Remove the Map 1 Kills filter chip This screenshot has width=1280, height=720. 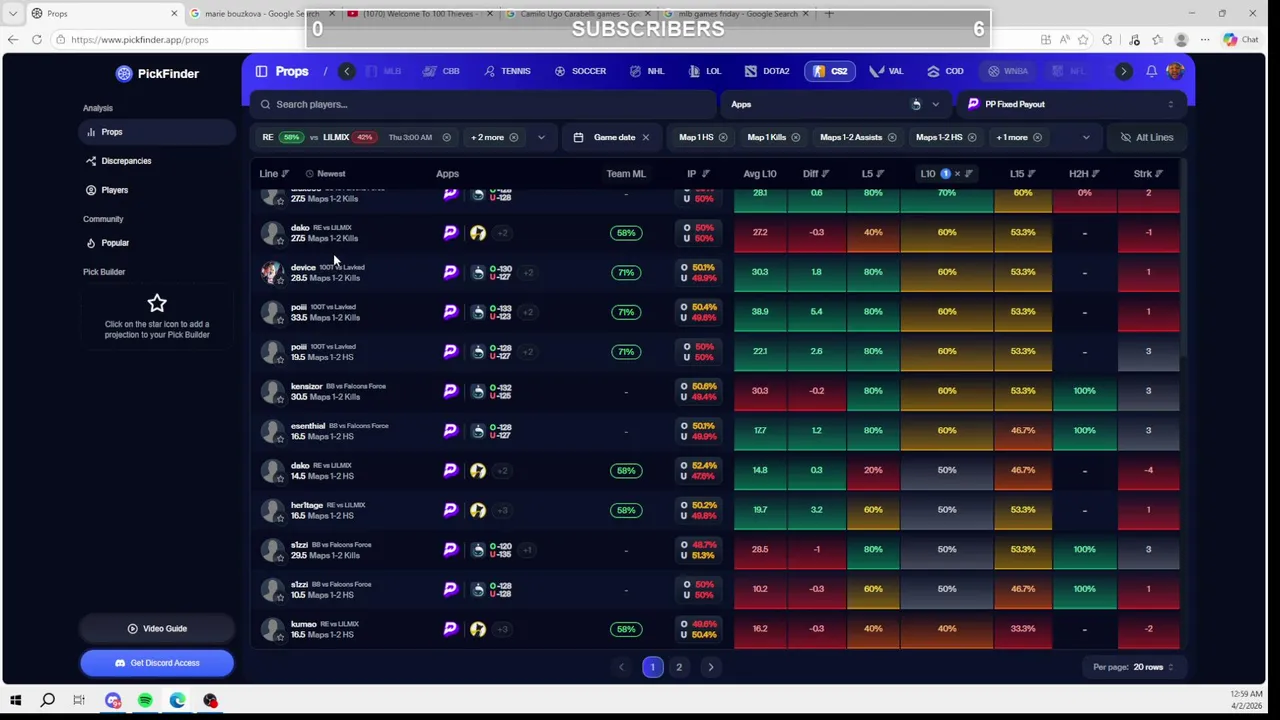pos(795,137)
